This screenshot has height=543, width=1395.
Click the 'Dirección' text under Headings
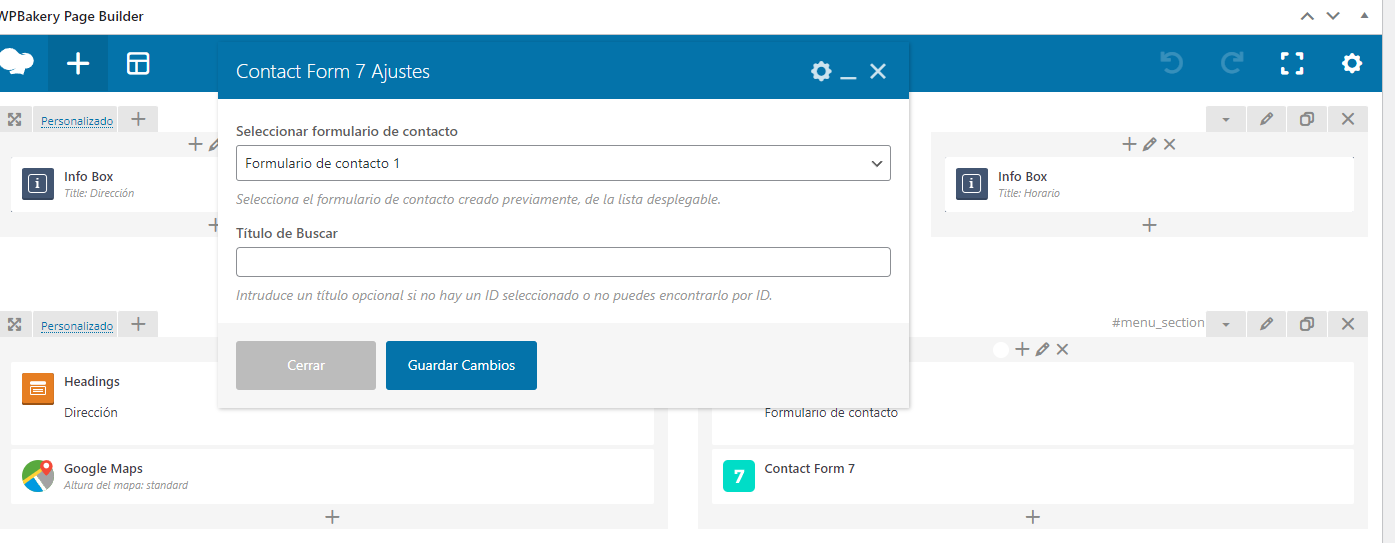(x=91, y=412)
